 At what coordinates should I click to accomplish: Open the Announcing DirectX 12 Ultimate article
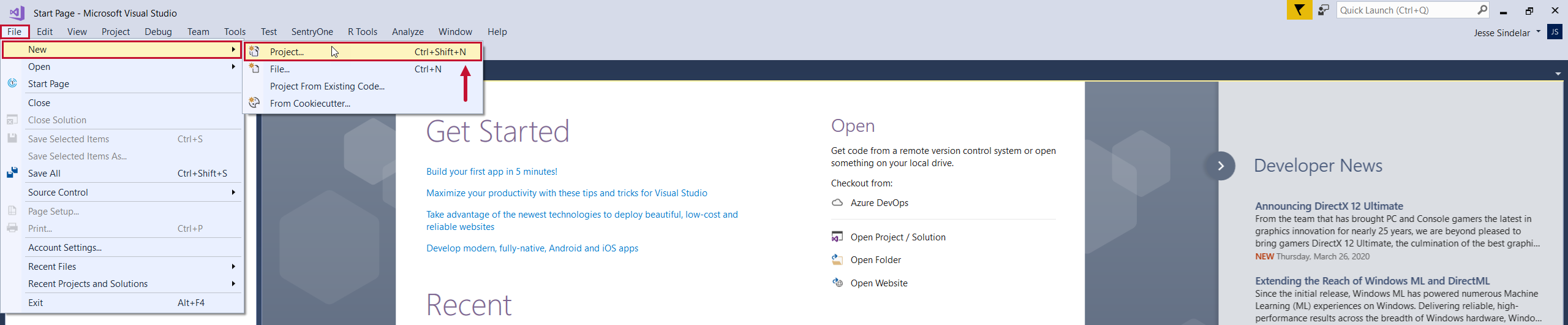point(1329,206)
